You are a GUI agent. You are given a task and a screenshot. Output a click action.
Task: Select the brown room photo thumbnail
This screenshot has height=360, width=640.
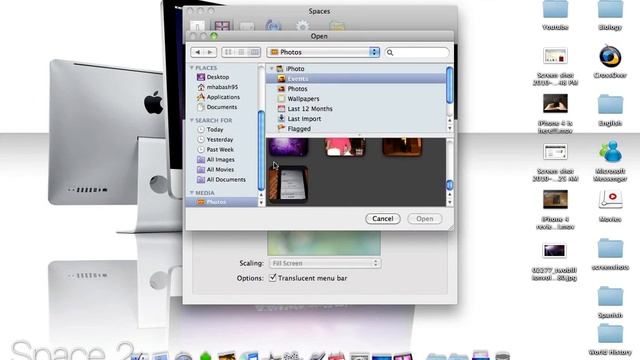click(402, 147)
